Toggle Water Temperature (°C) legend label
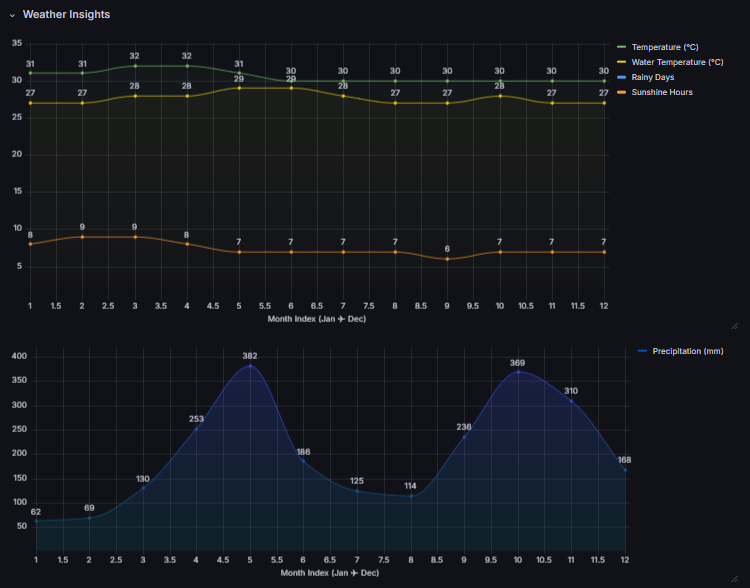Screen dimensions: 750x588 click(x=676, y=62)
